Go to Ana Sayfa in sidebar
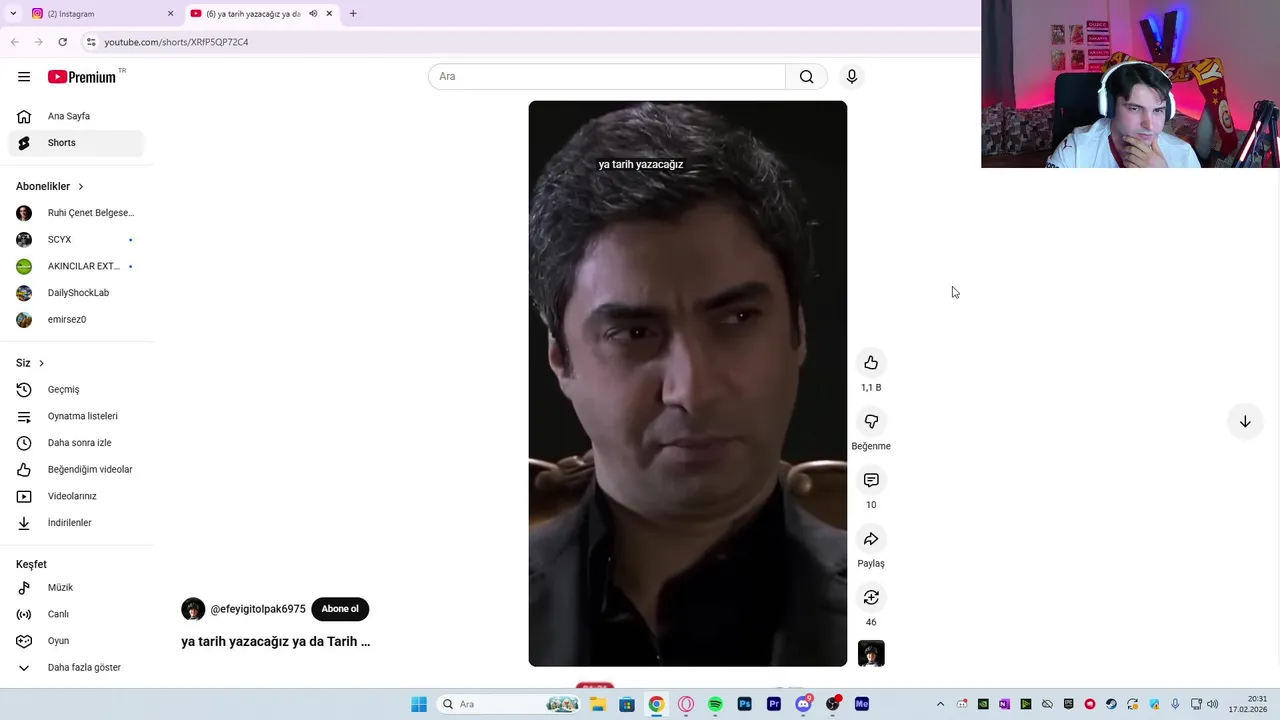Screen dimensions: 1280x720 click(x=76, y=116)
